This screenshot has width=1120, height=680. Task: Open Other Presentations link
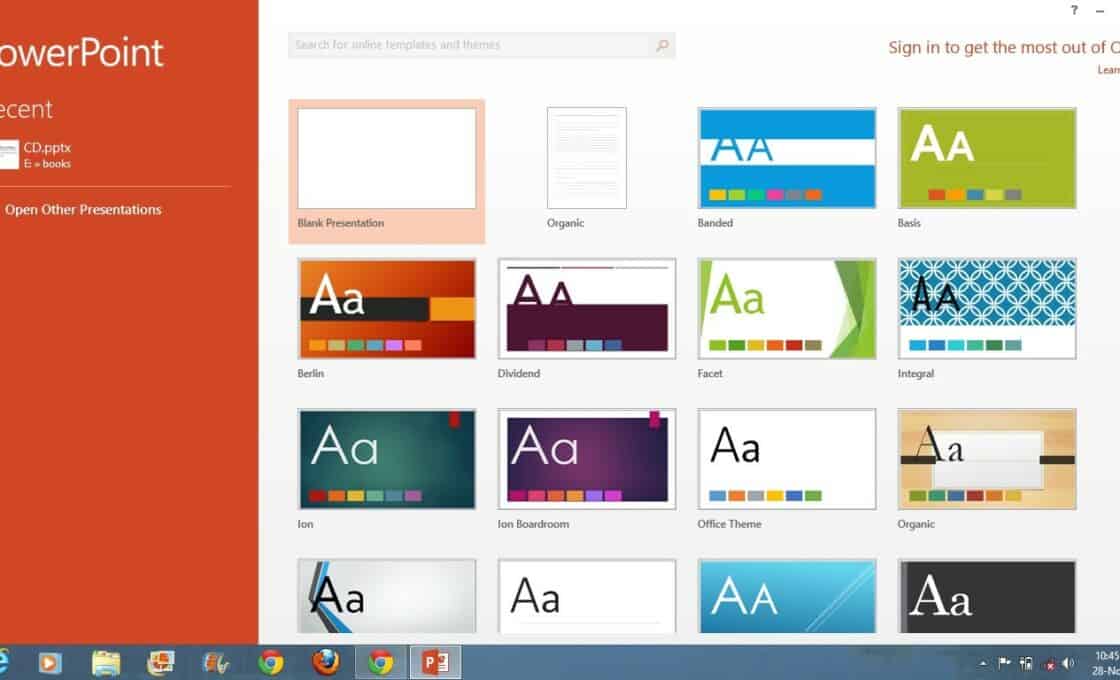pos(83,210)
